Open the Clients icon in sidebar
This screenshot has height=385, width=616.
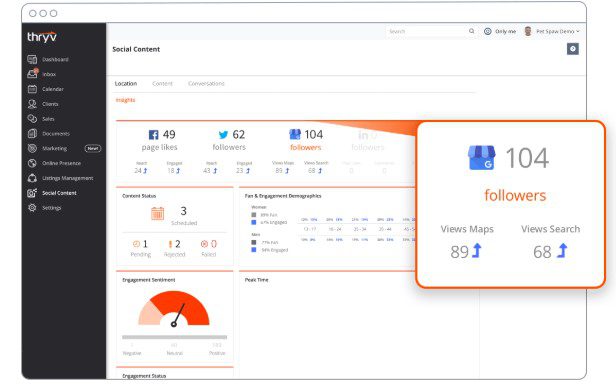tap(32, 104)
